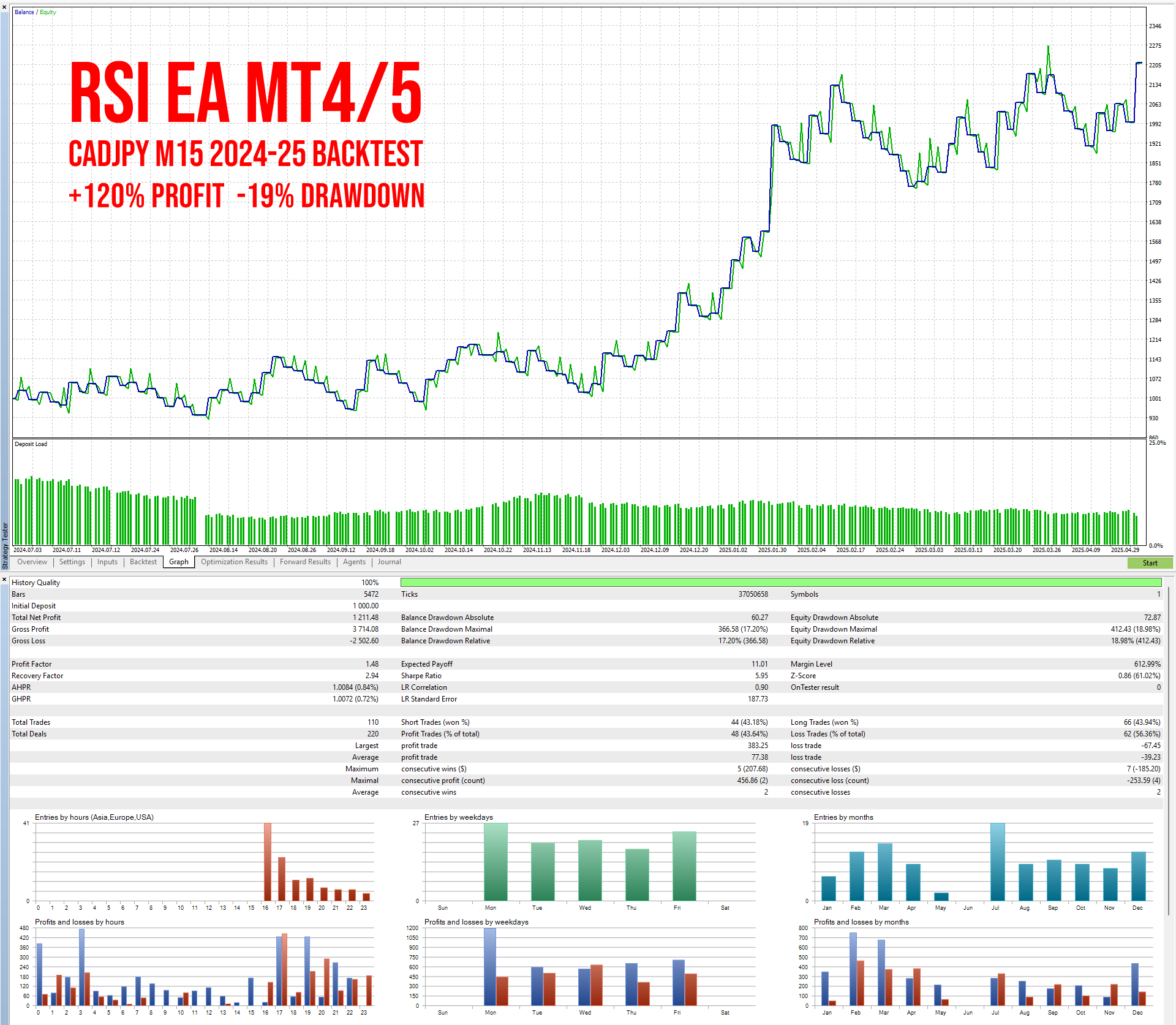Select the Equity Drawdown Maximal value
Image resolution: width=1176 pixels, height=1025 pixels.
1136,629
